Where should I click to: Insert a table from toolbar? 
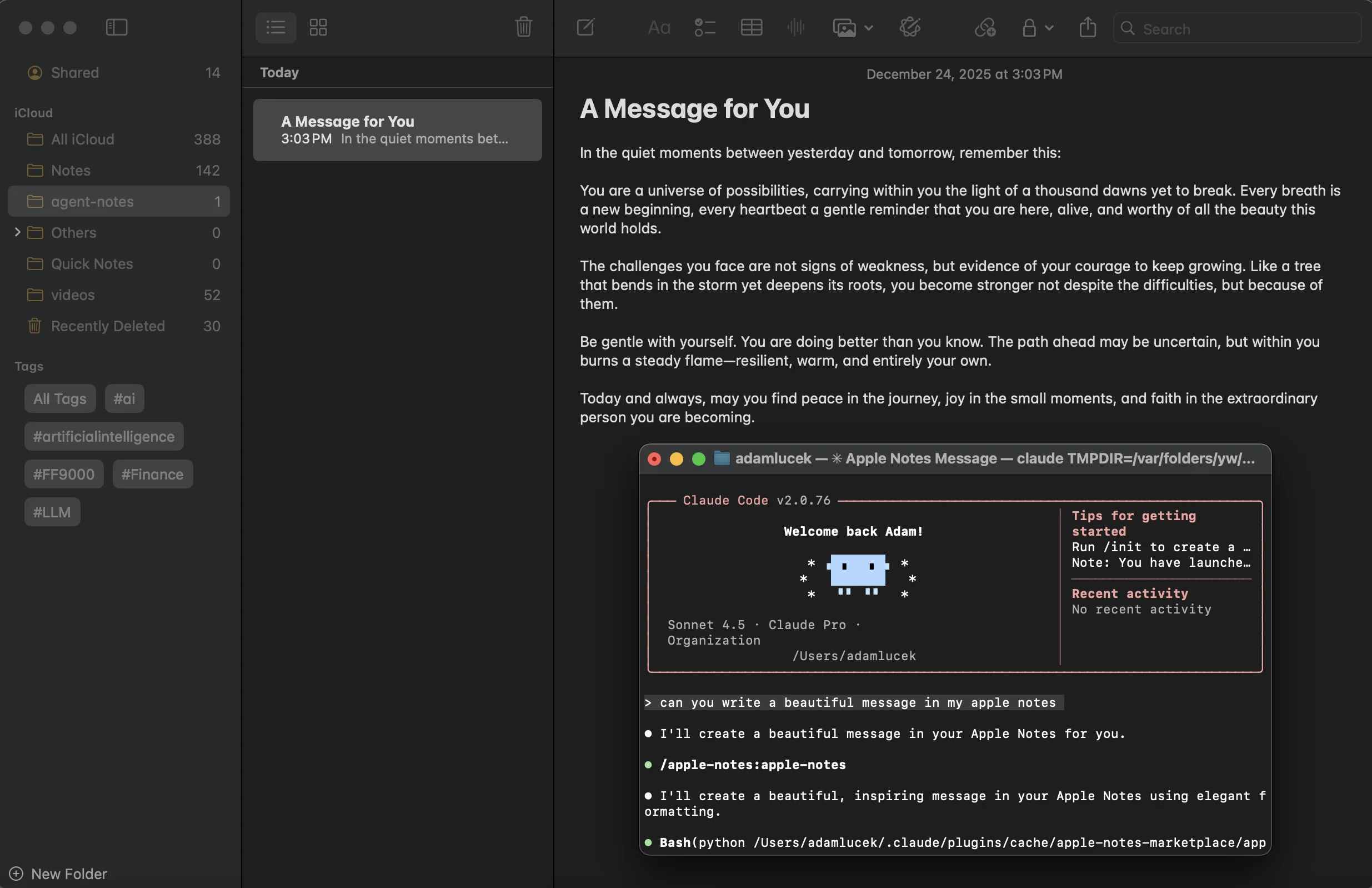coord(751,27)
